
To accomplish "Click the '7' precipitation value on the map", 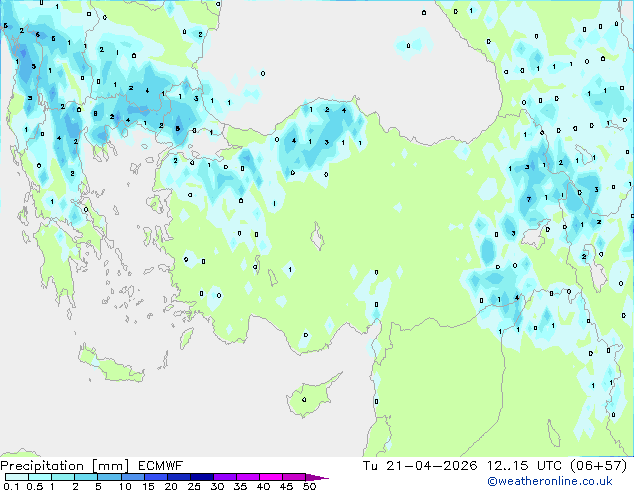I will 528,199.
